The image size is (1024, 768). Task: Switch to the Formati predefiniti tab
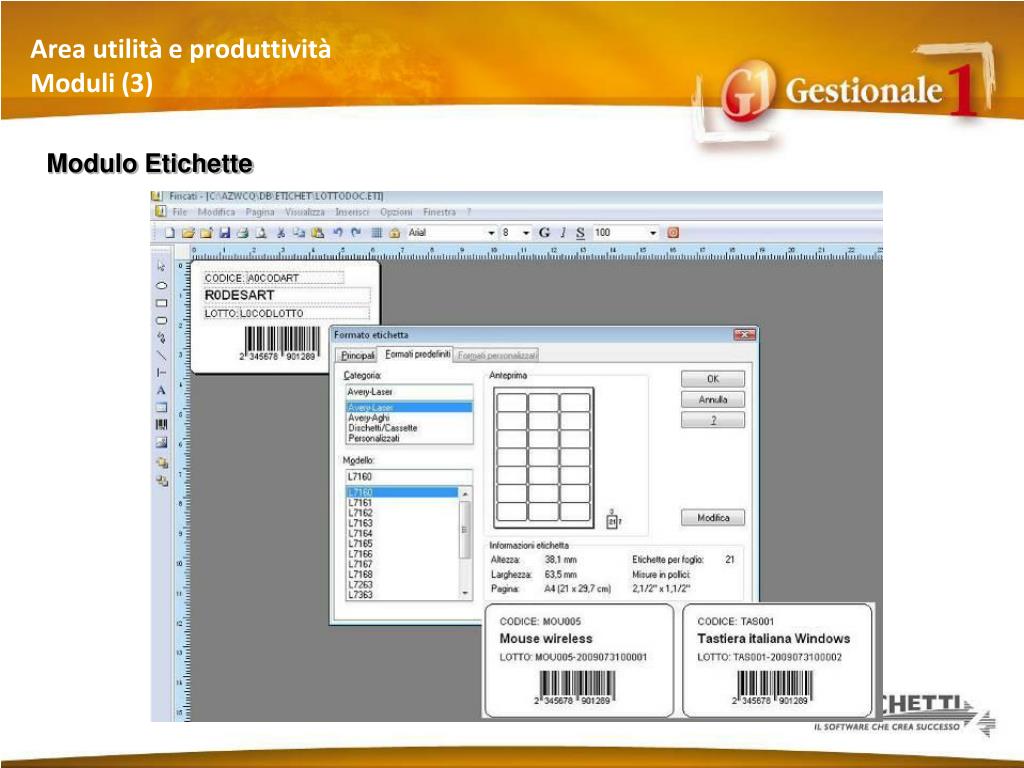coord(417,354)
